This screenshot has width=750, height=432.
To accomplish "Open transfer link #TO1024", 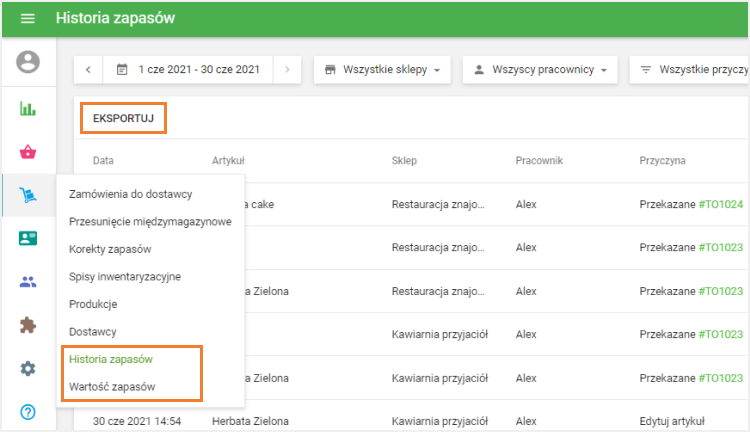I will coord(721,204).
